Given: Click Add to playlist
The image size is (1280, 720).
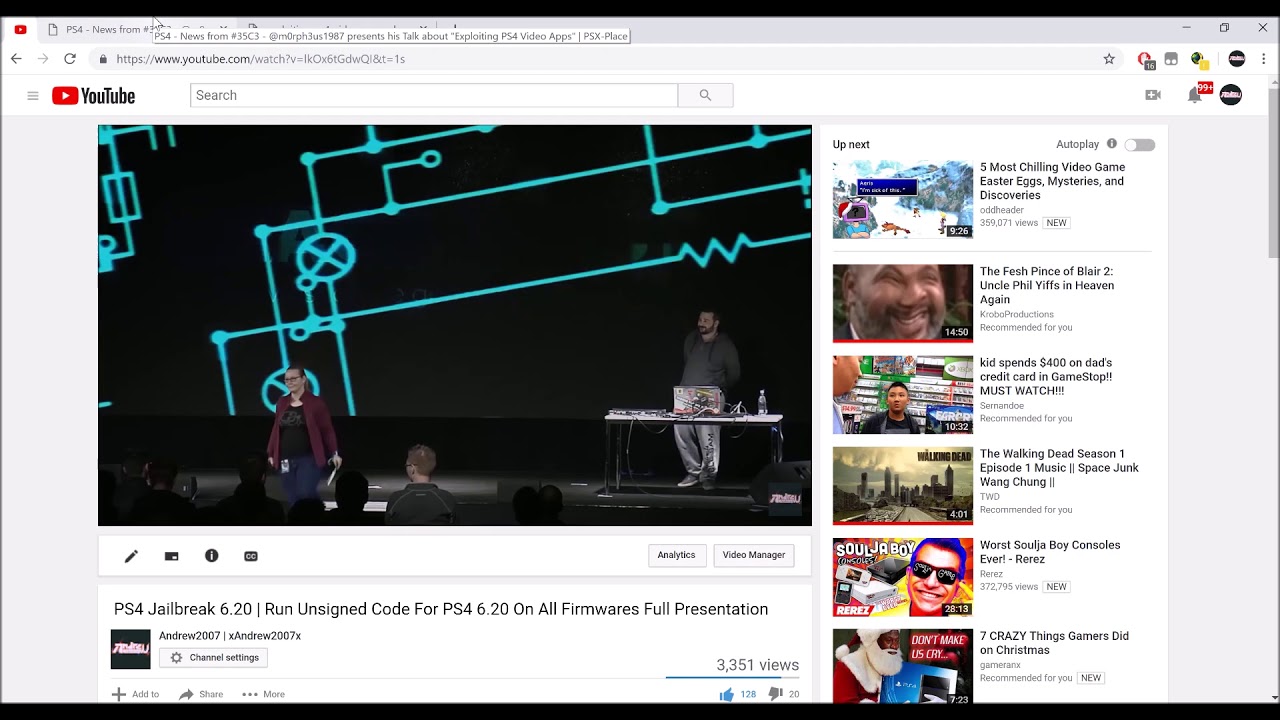Looking at the screenshot, I should (x=135, y=694).
